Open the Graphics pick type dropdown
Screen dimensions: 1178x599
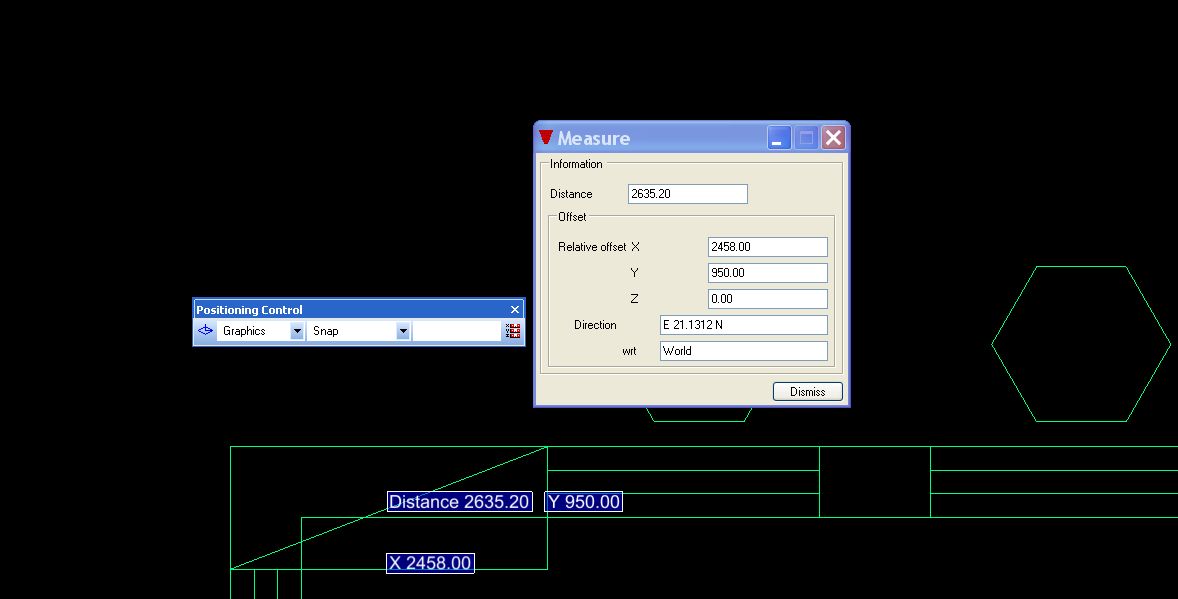297,331
